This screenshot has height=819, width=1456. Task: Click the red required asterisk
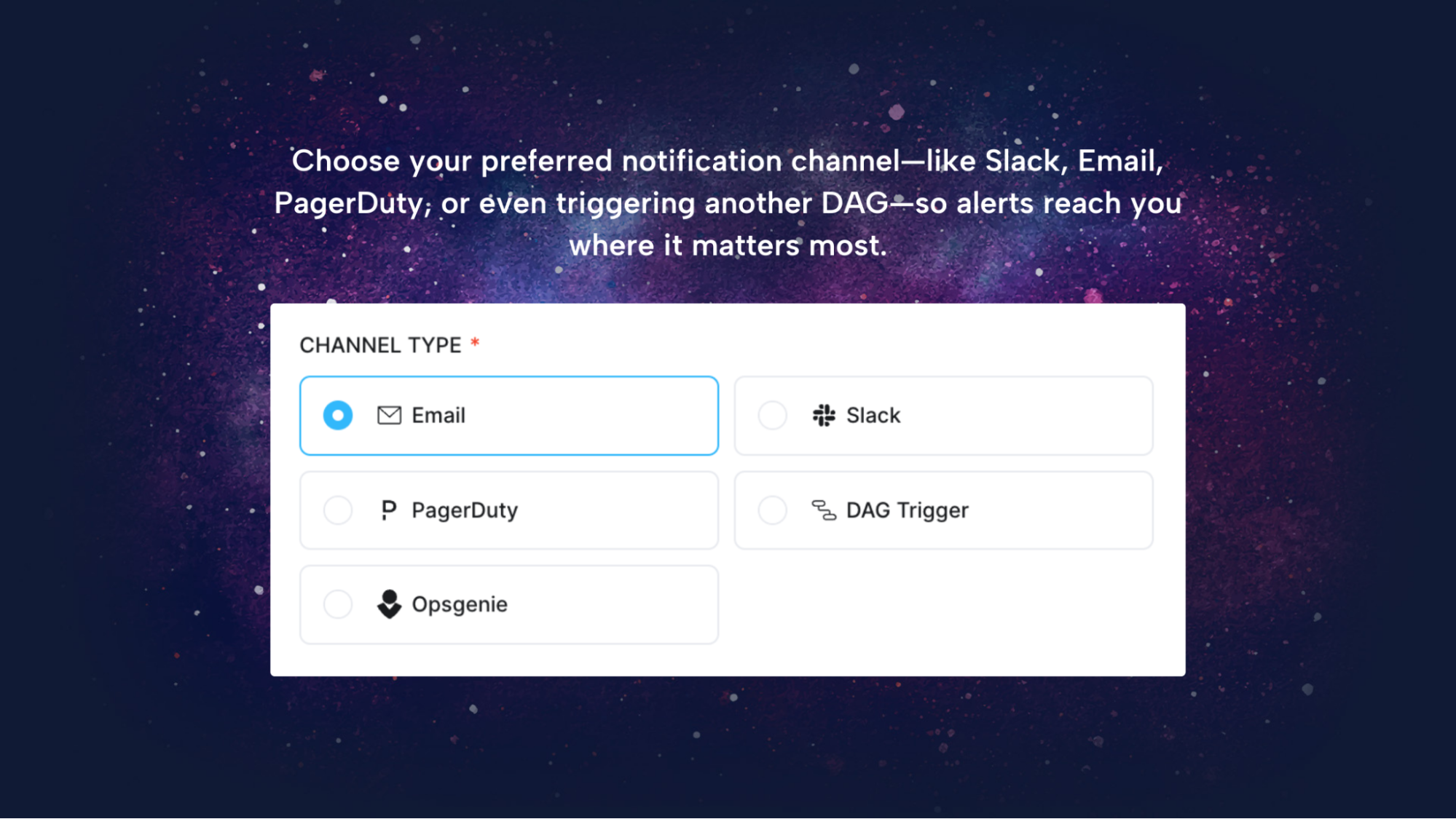click(x=475, y=342)
